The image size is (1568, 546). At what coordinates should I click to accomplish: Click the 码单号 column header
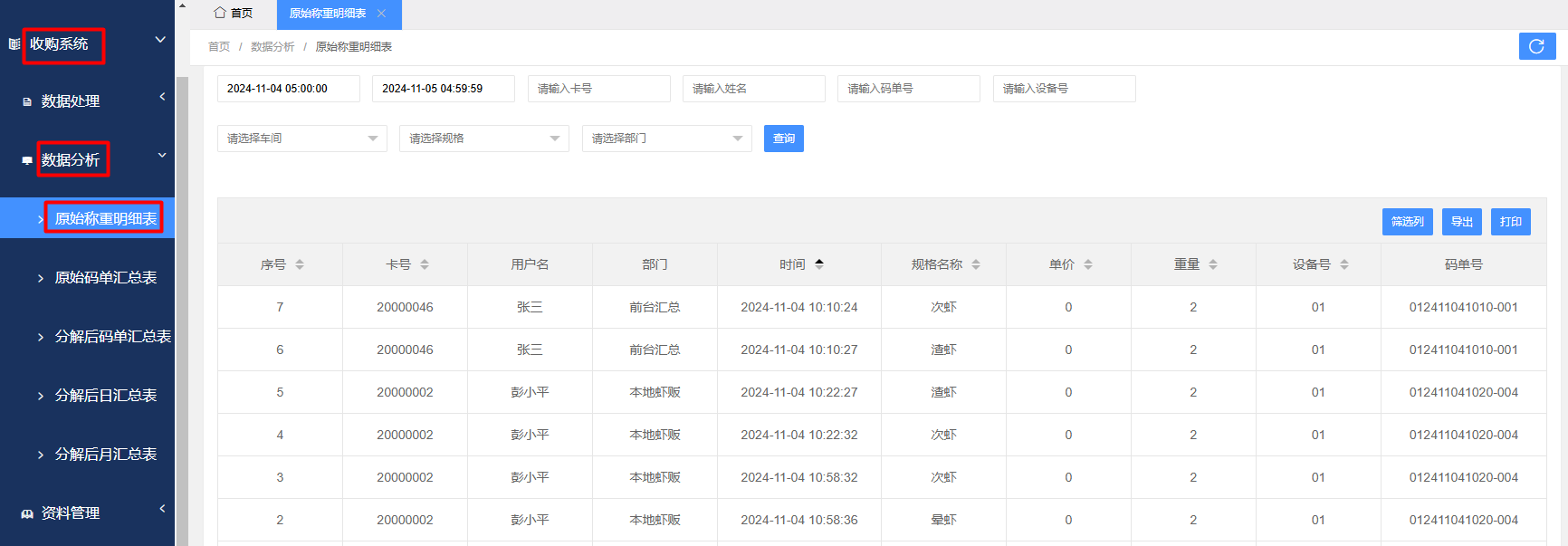pos(1464,264)
